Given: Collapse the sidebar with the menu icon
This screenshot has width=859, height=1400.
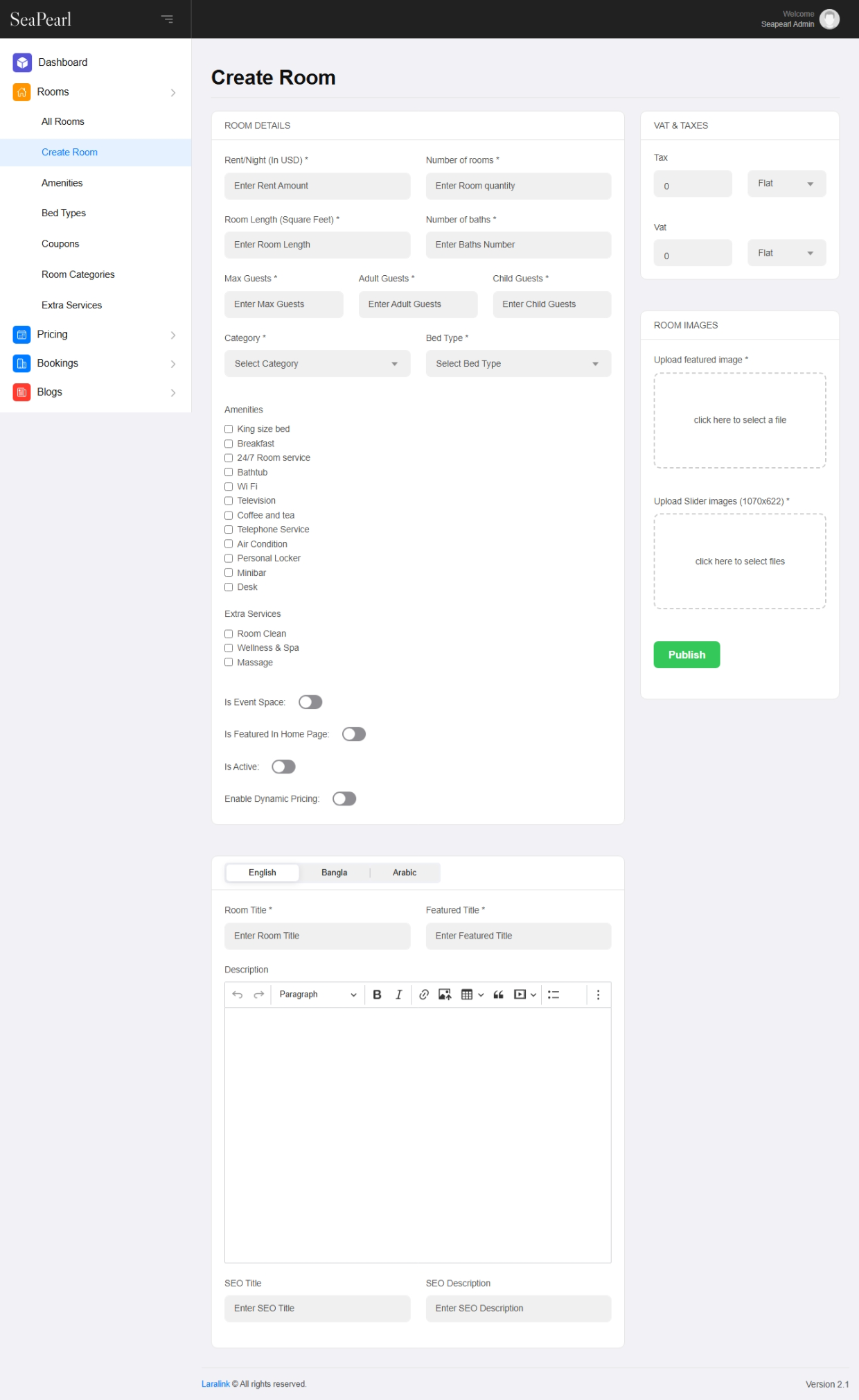Looking at the screenshot, I should tap(167, 19).
